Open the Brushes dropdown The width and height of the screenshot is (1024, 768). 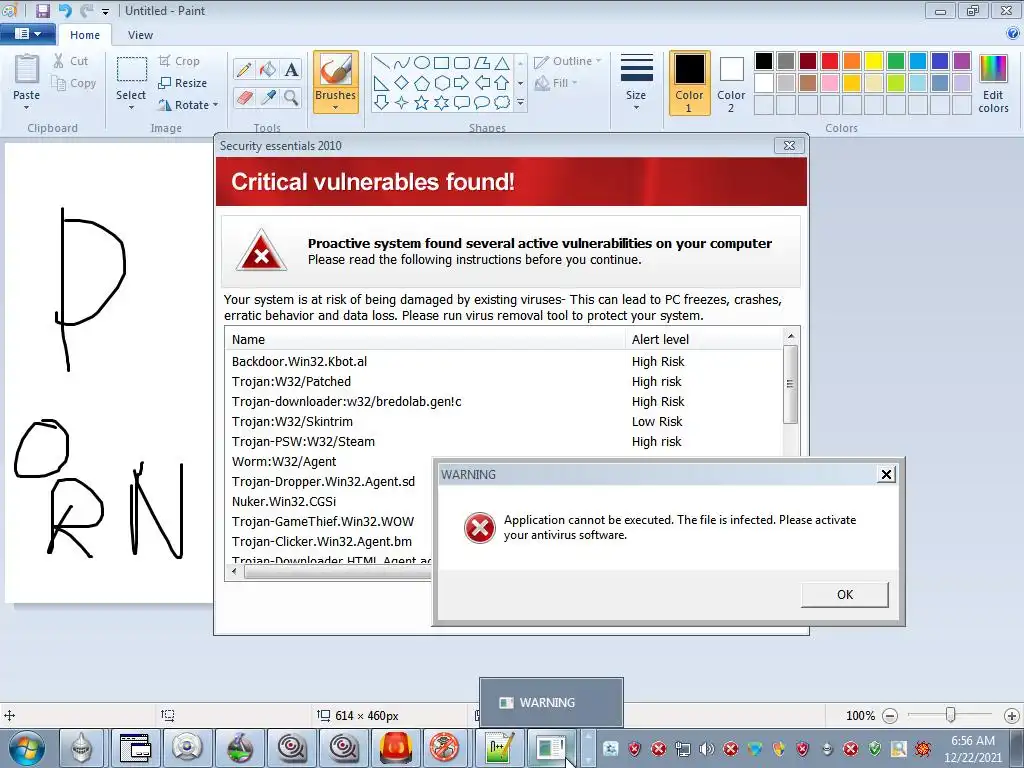(336, 102)
